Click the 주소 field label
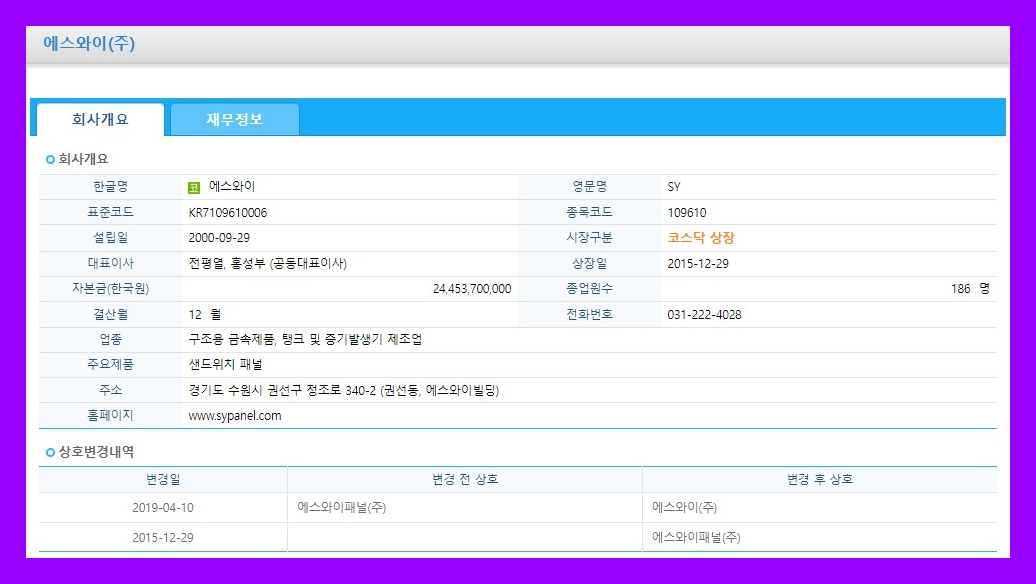Image resolution: width=1036 pixels, height=584 pixels. coord(110,390)
